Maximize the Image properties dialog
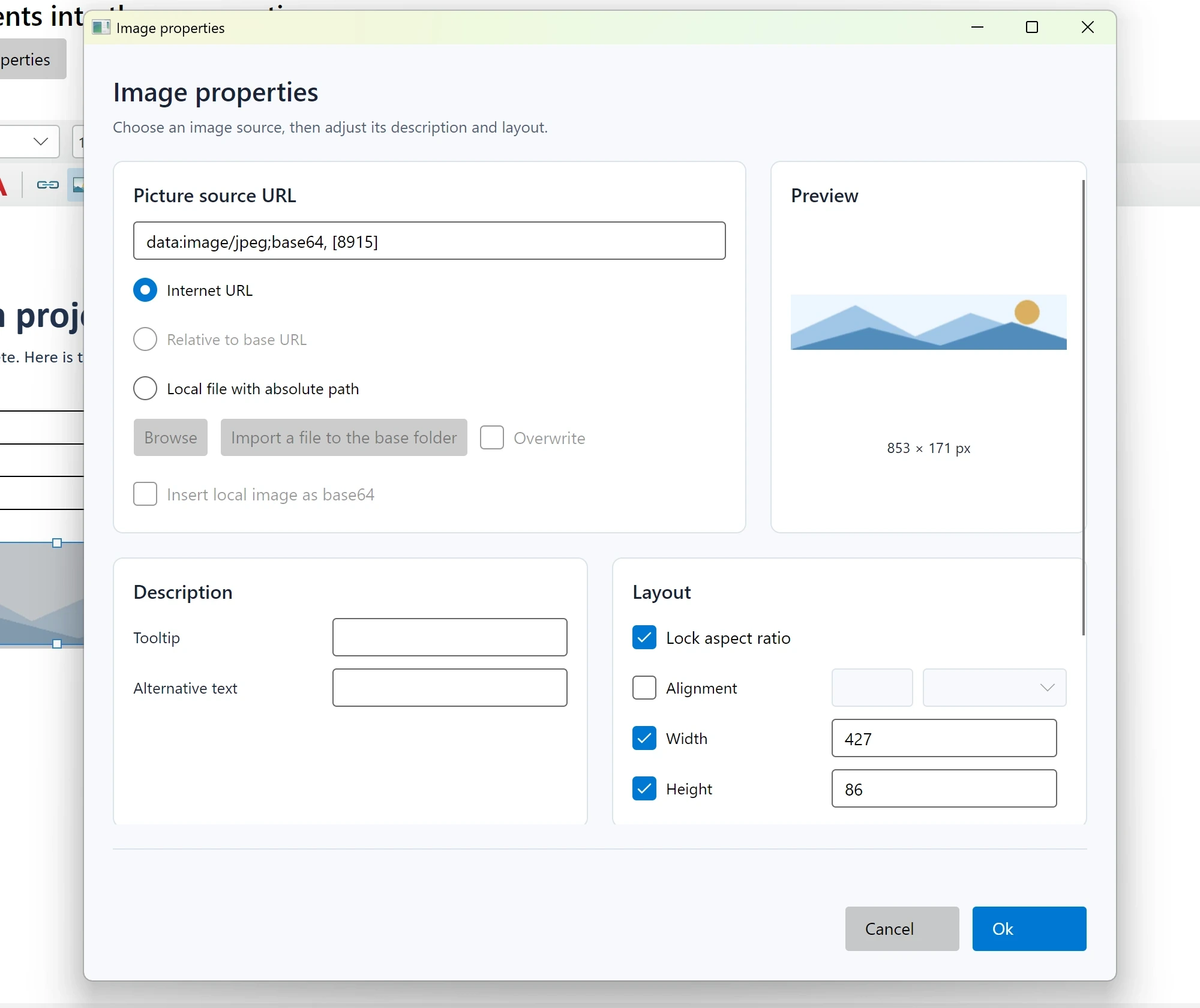This screenshot has width=1200, height=1008. coord(1032,28)
